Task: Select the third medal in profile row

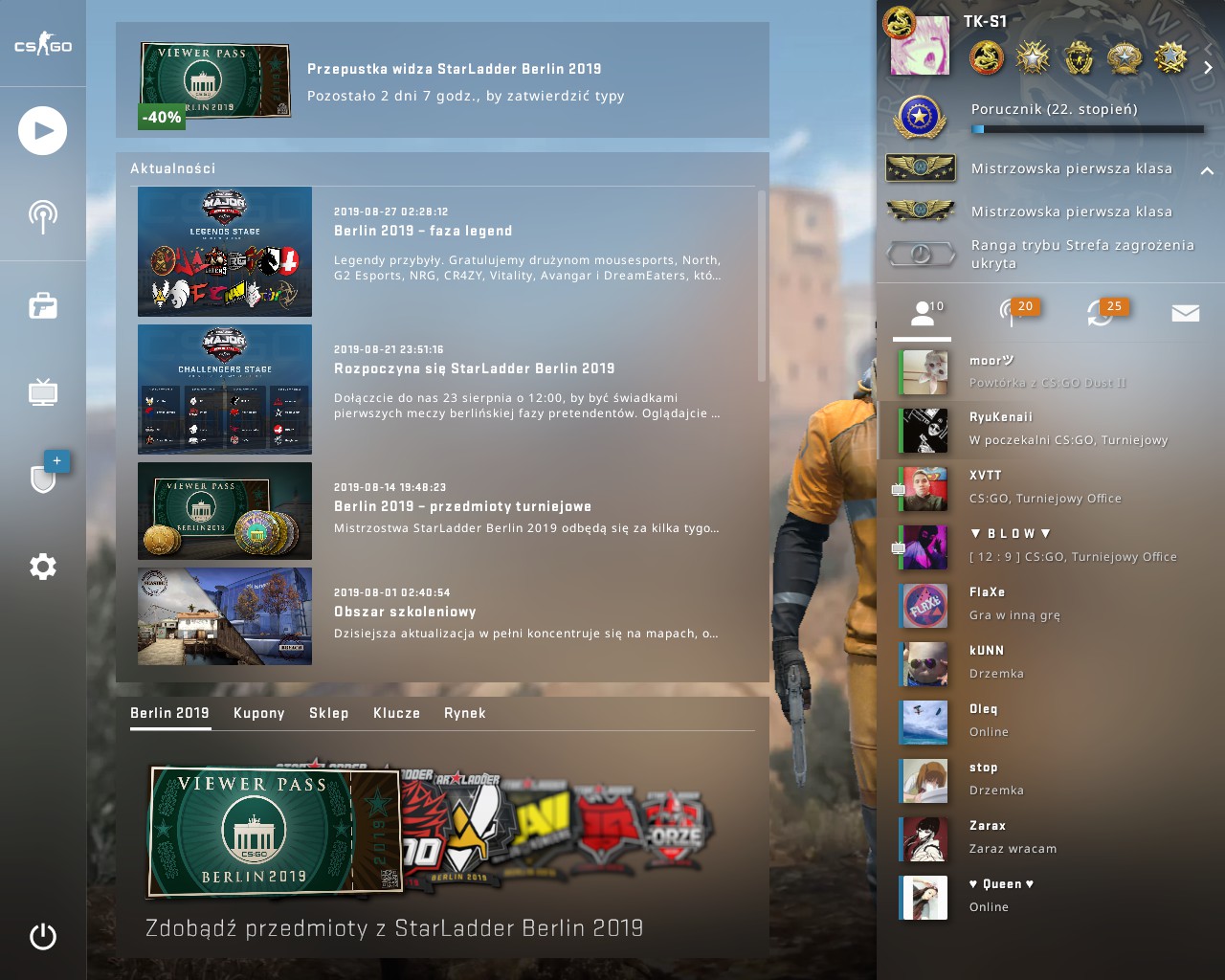Action: [1079, 58]
